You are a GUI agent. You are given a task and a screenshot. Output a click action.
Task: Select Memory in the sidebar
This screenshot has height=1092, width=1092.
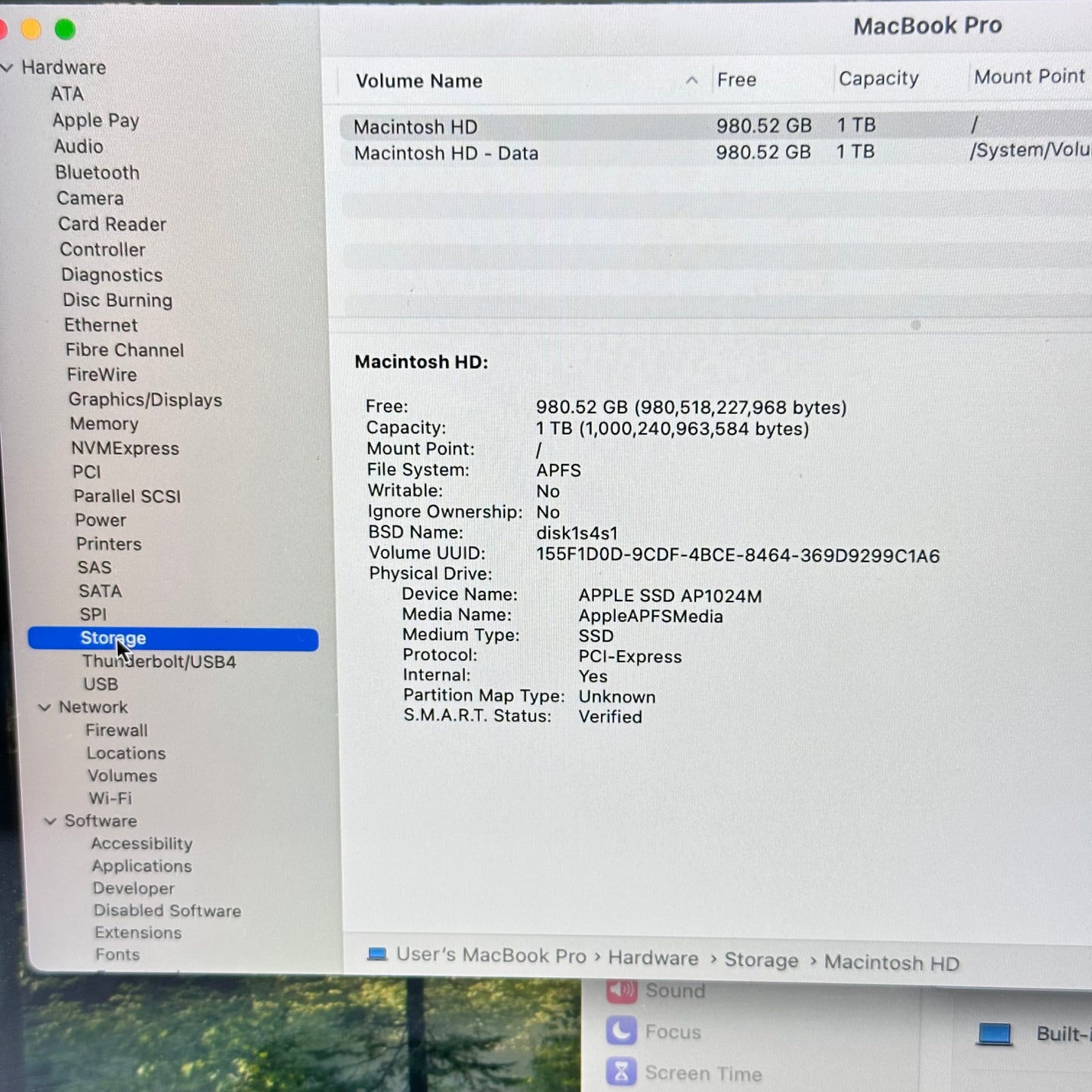104,424
